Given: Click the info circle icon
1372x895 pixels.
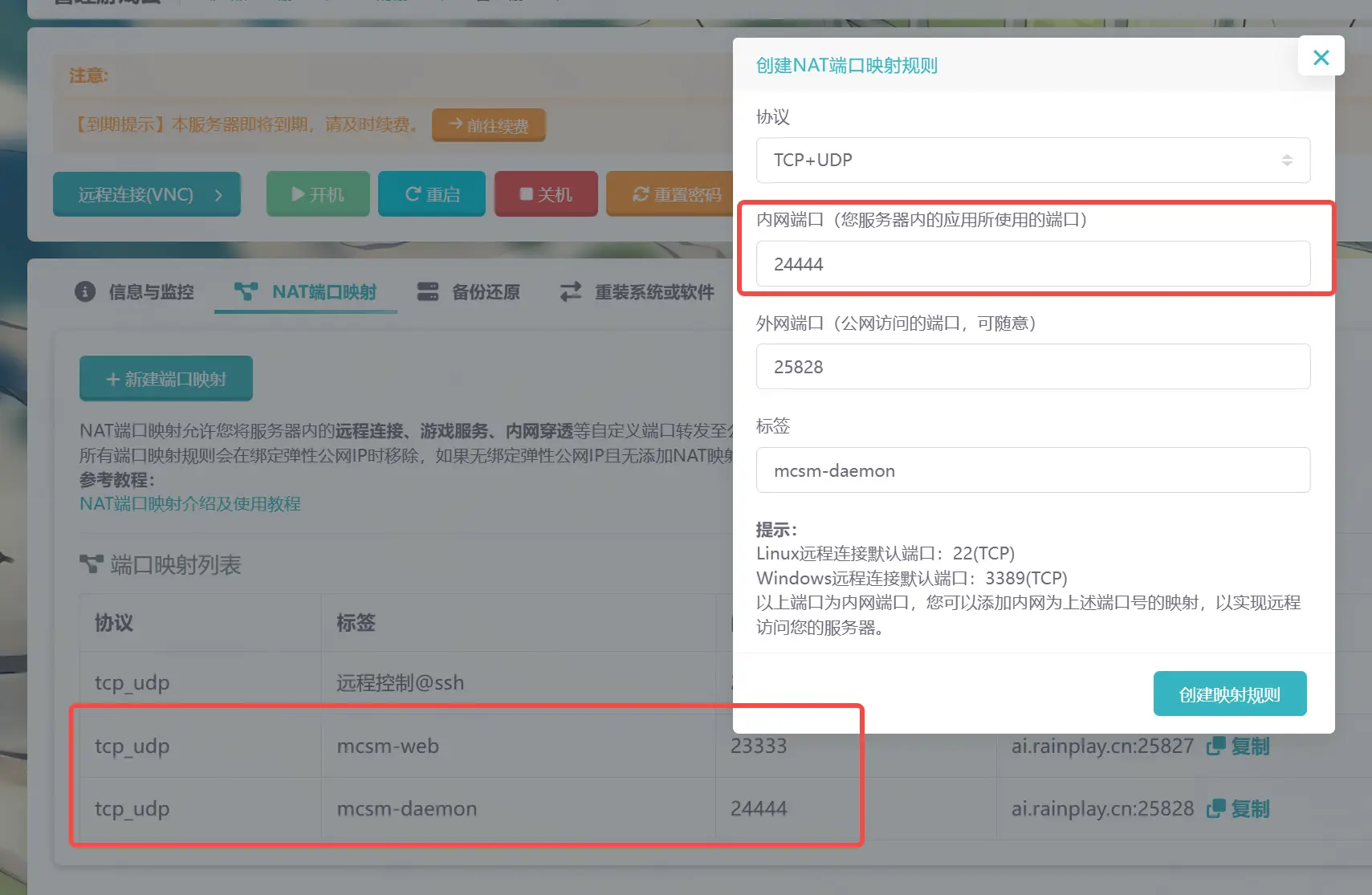Looking at the screenshot, I should [85, 291].
